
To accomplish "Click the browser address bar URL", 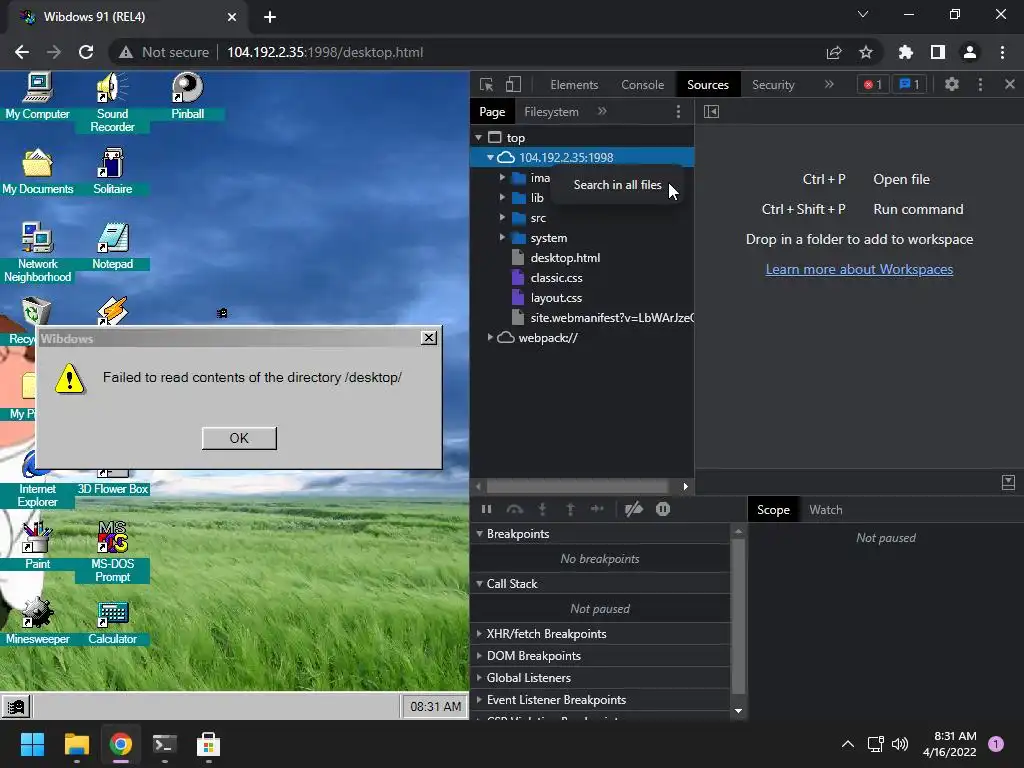I will (325, 52).
